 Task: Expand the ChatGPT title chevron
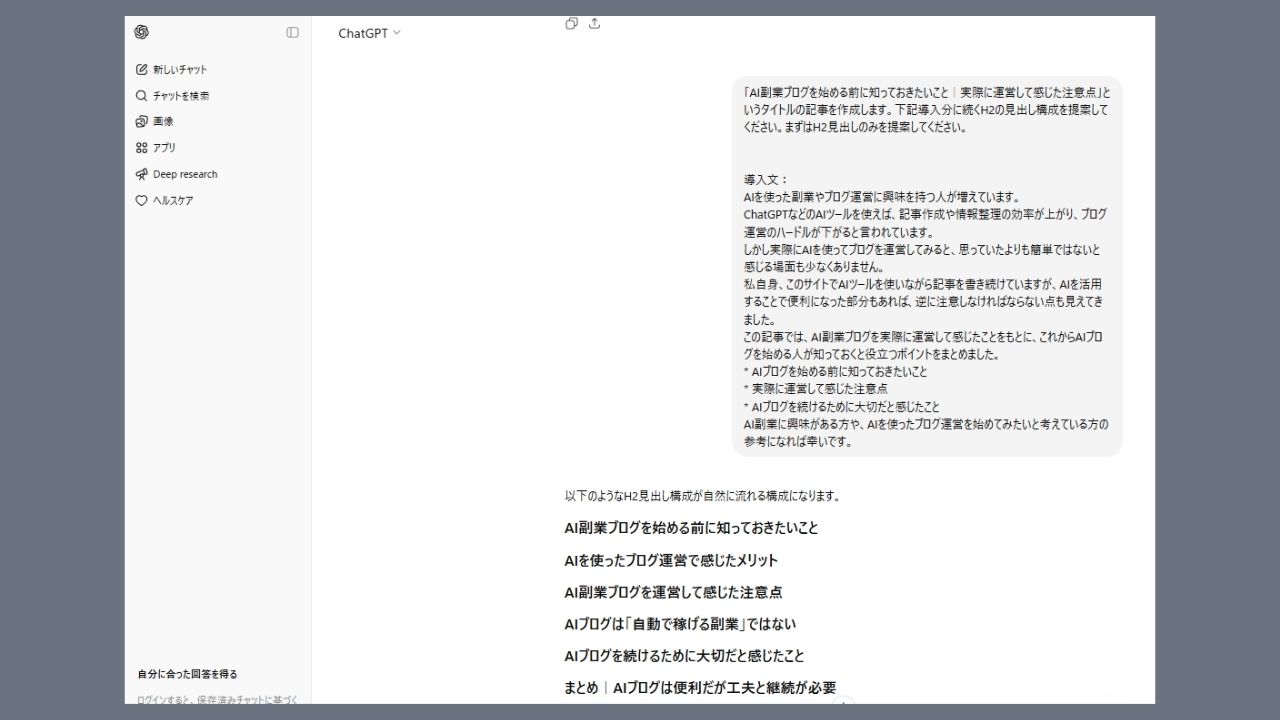pyautogui.click(x=396, y=33)
